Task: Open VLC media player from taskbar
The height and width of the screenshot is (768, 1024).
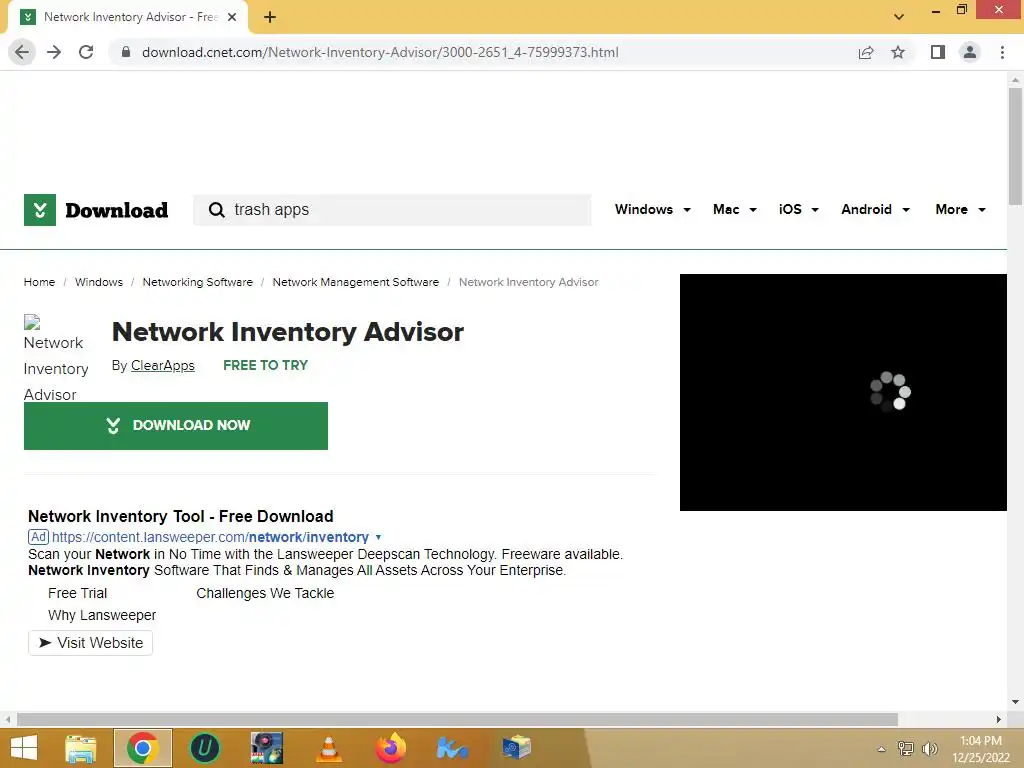Action: pyautogui.click(x=328, y=748)
